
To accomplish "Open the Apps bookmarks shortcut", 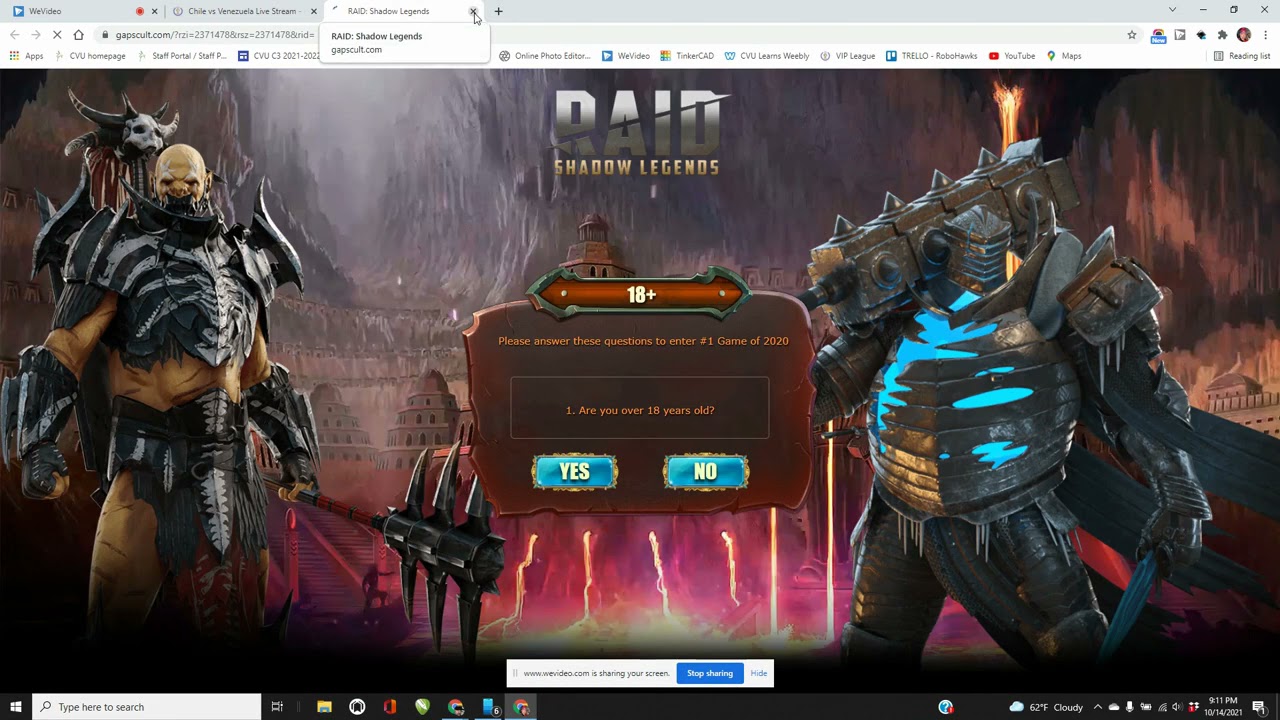I will tap(27, 56).
